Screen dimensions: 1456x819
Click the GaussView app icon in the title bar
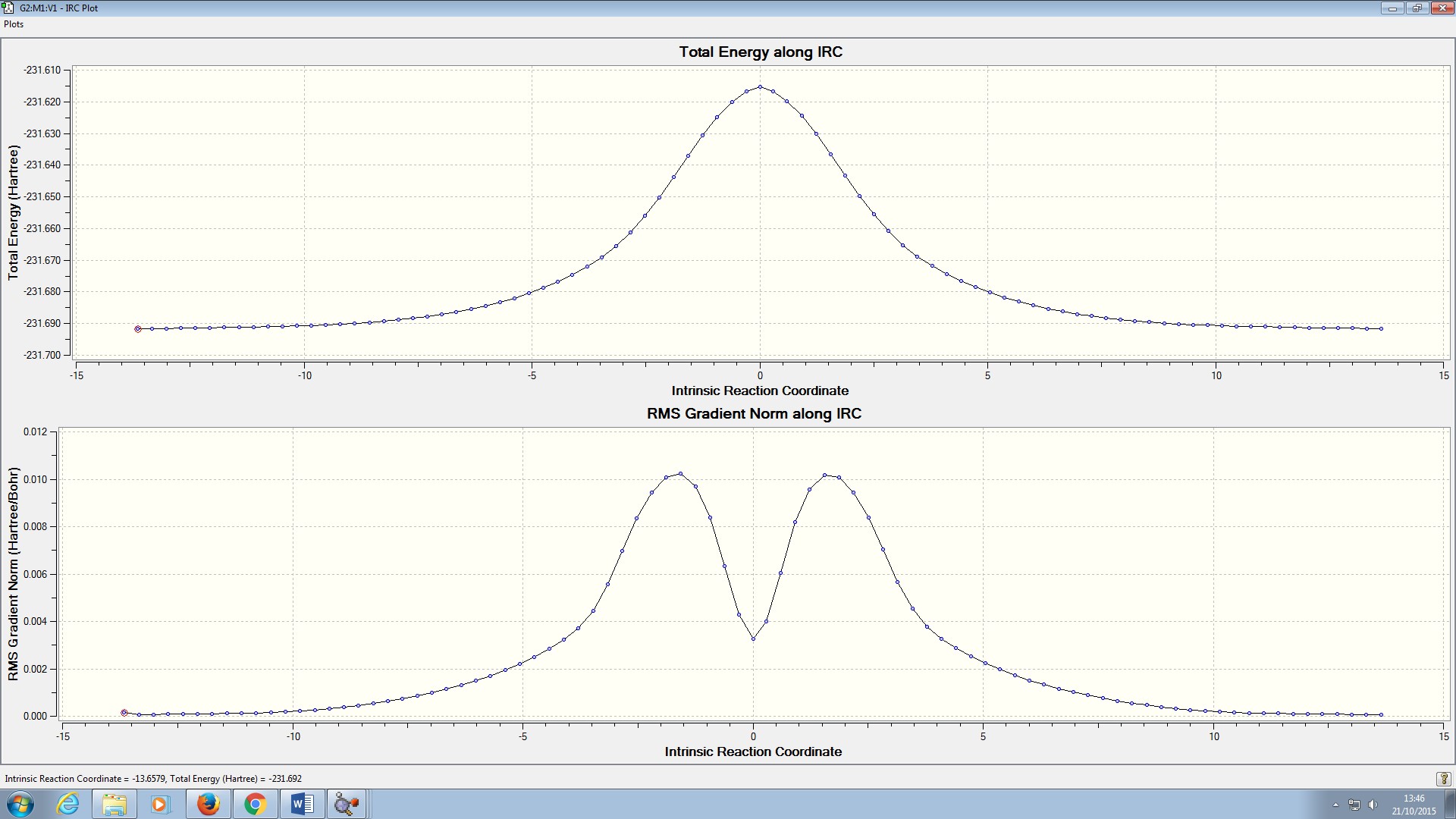point(8,8)
